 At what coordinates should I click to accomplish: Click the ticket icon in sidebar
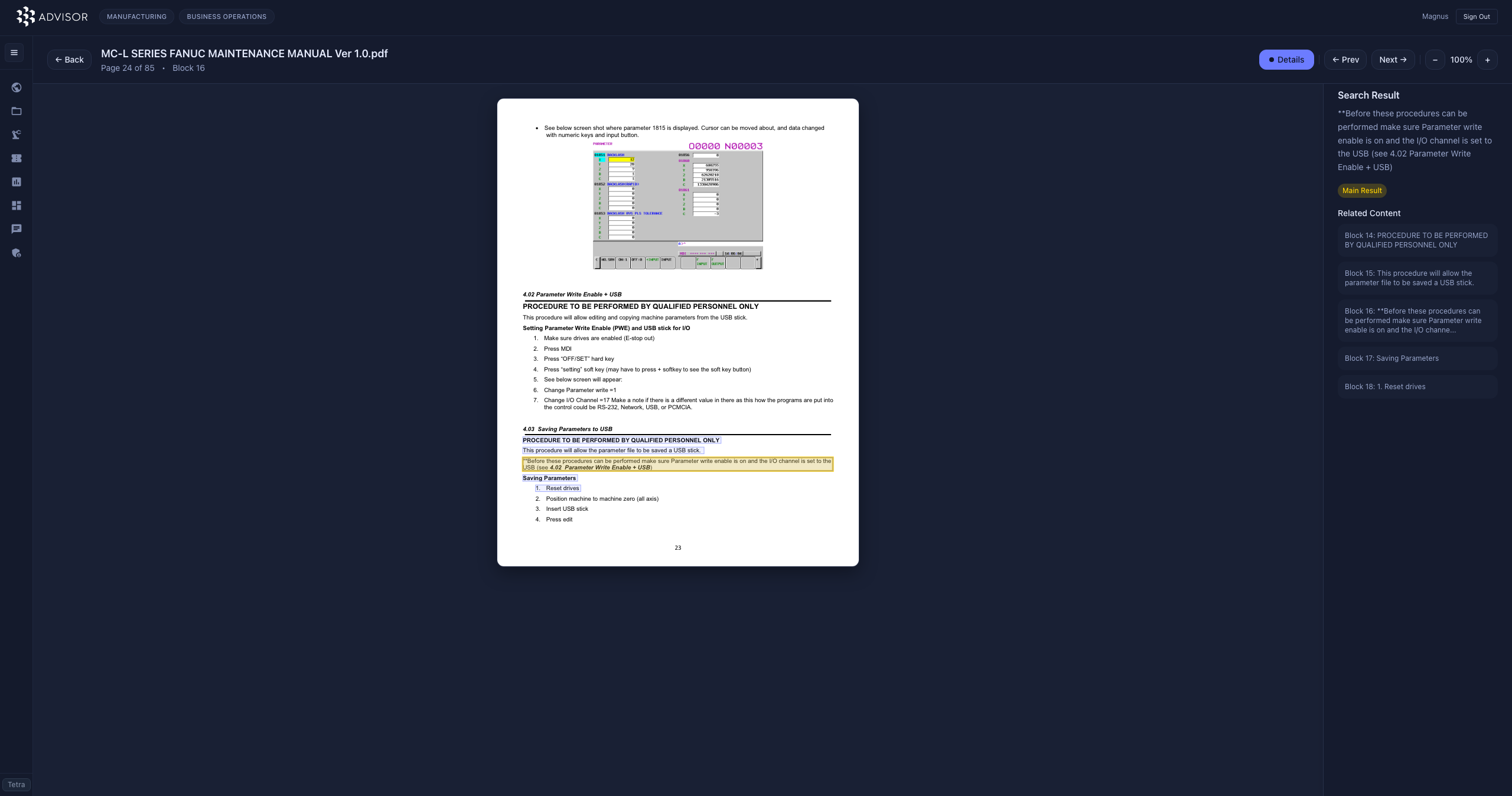click(17, 158)
